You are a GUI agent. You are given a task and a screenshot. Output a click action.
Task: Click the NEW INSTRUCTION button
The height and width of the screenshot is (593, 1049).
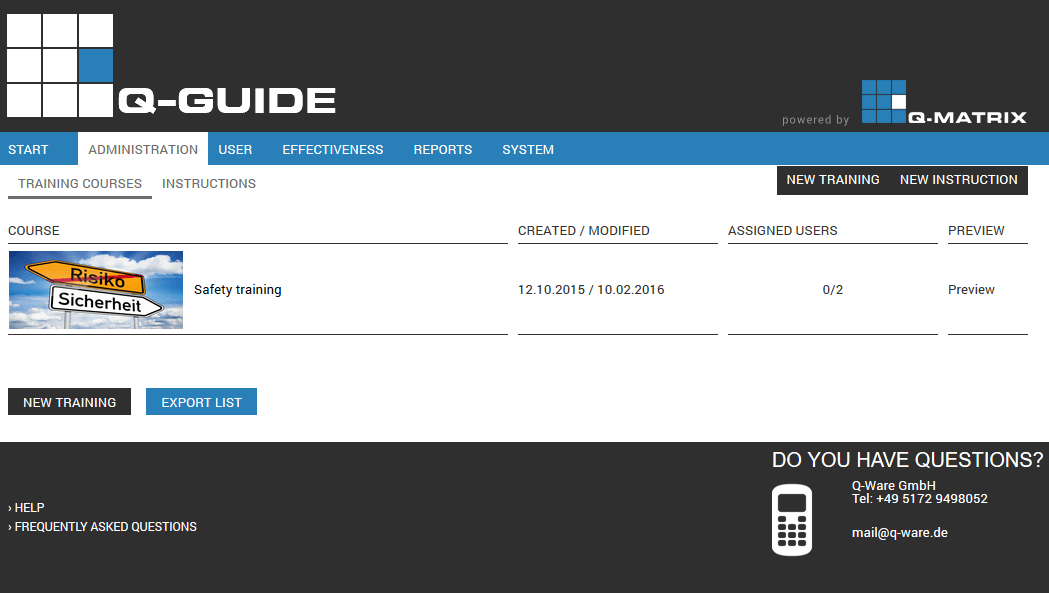[x=958, y=180]
